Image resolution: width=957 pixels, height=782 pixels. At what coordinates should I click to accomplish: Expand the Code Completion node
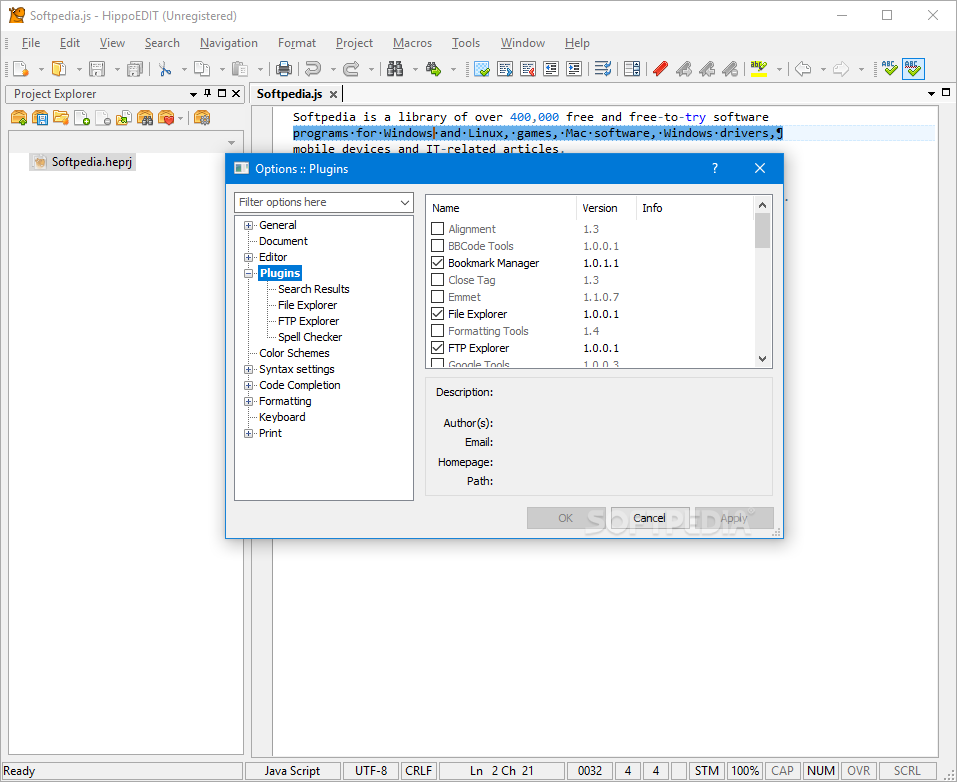click(x=248, y=385)
